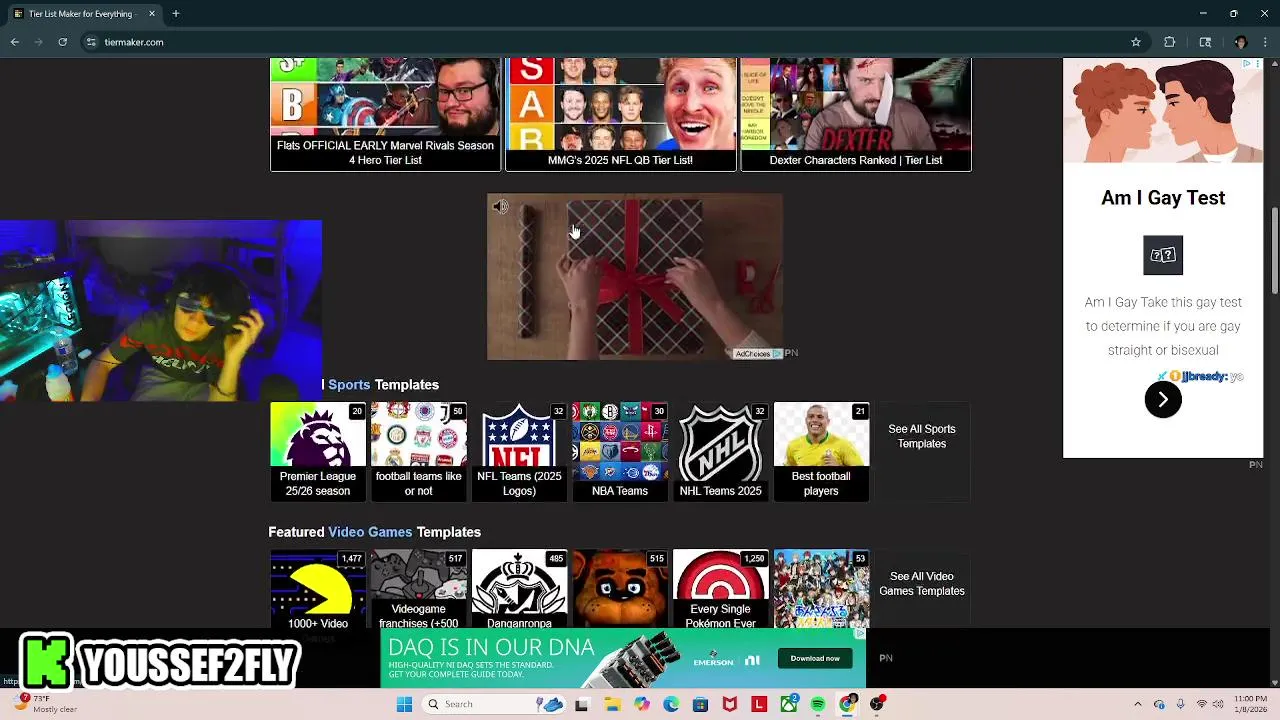Open the Best football players template
The height and width of the screenshot is (720, 1280).
(x=821, y=451)
